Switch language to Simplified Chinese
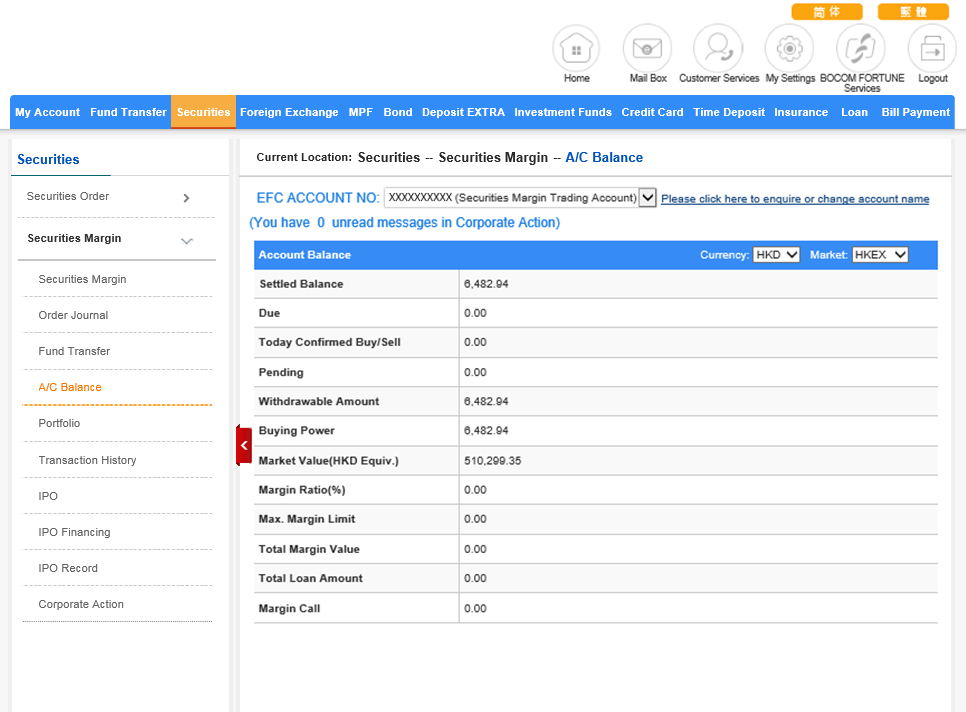966x712 pixels. click(x=826, y=12)
